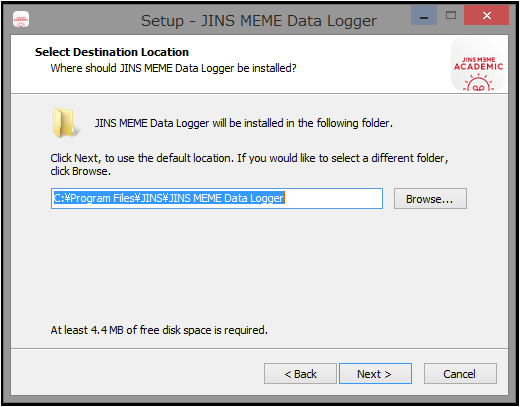Go to the next step with Next >

[375, 374]
